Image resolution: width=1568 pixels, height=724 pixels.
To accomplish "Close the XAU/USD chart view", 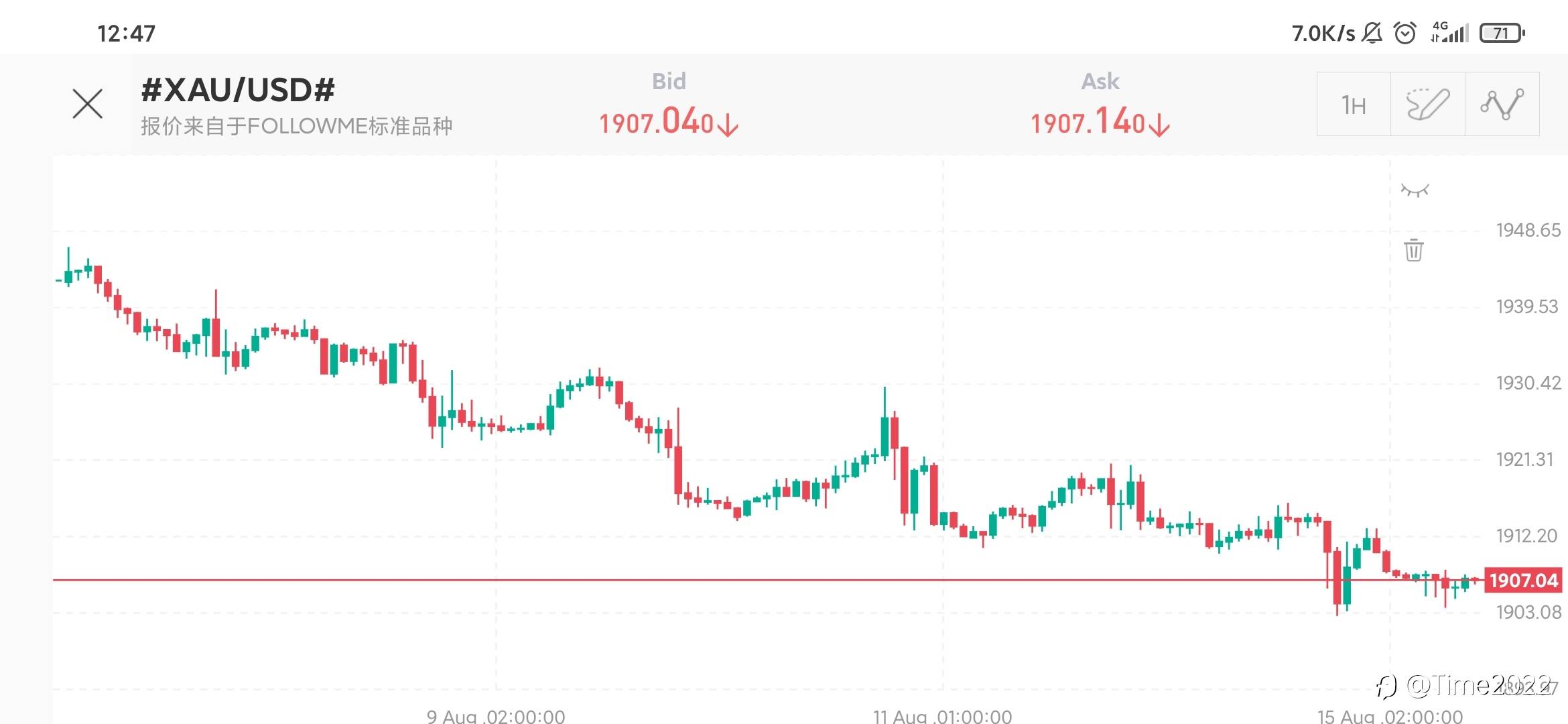I will [x=88, y=104].
